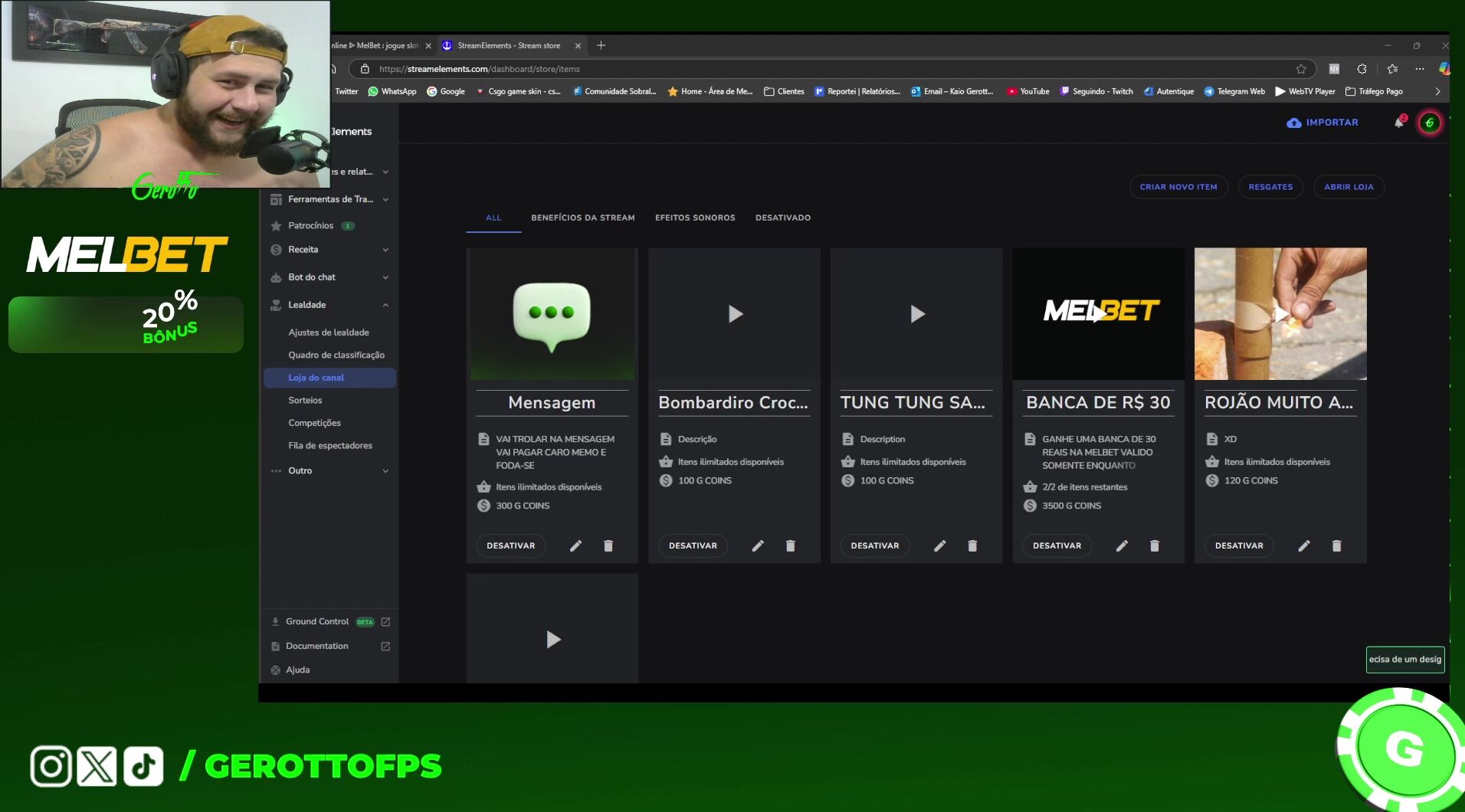Viewport: 1465px width, 812px height.
Task: Close the MelBet browser tab
Action: (428, 46)
